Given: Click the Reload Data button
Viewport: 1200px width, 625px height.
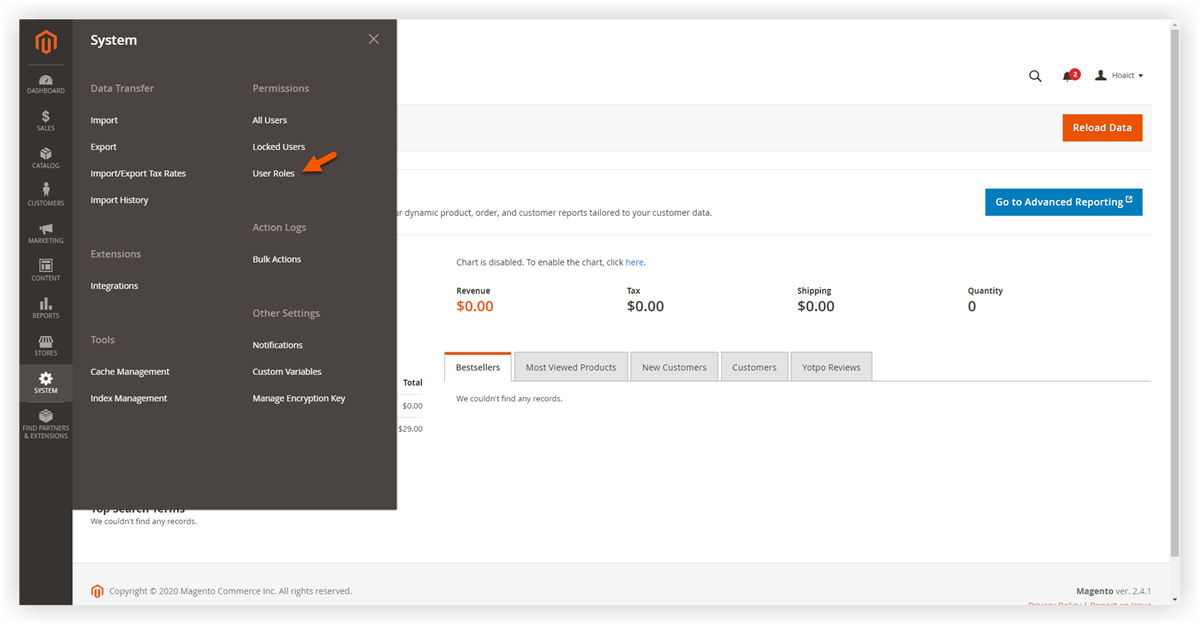Looking at the screenshot, I should (x=1102, y=127).
